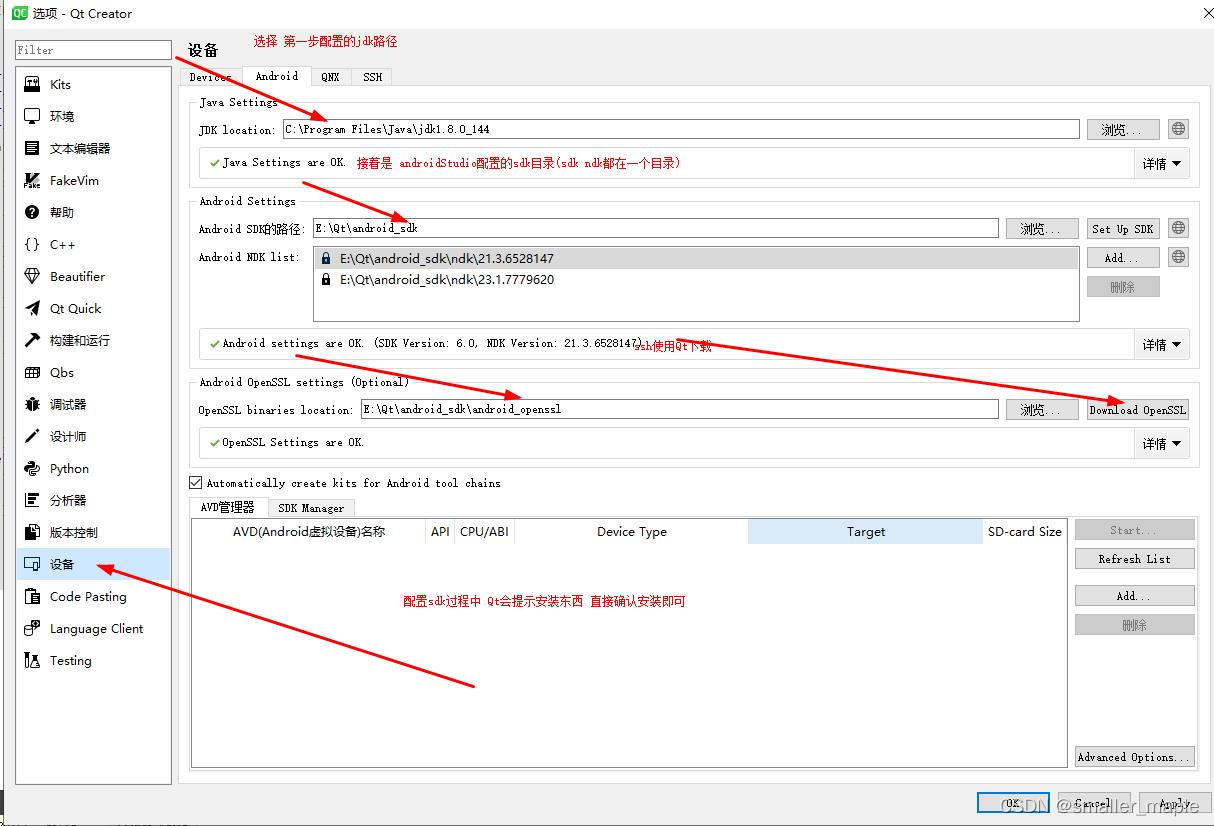
Task: Select the Qbs grid icon
Action: tap(32, 373)
